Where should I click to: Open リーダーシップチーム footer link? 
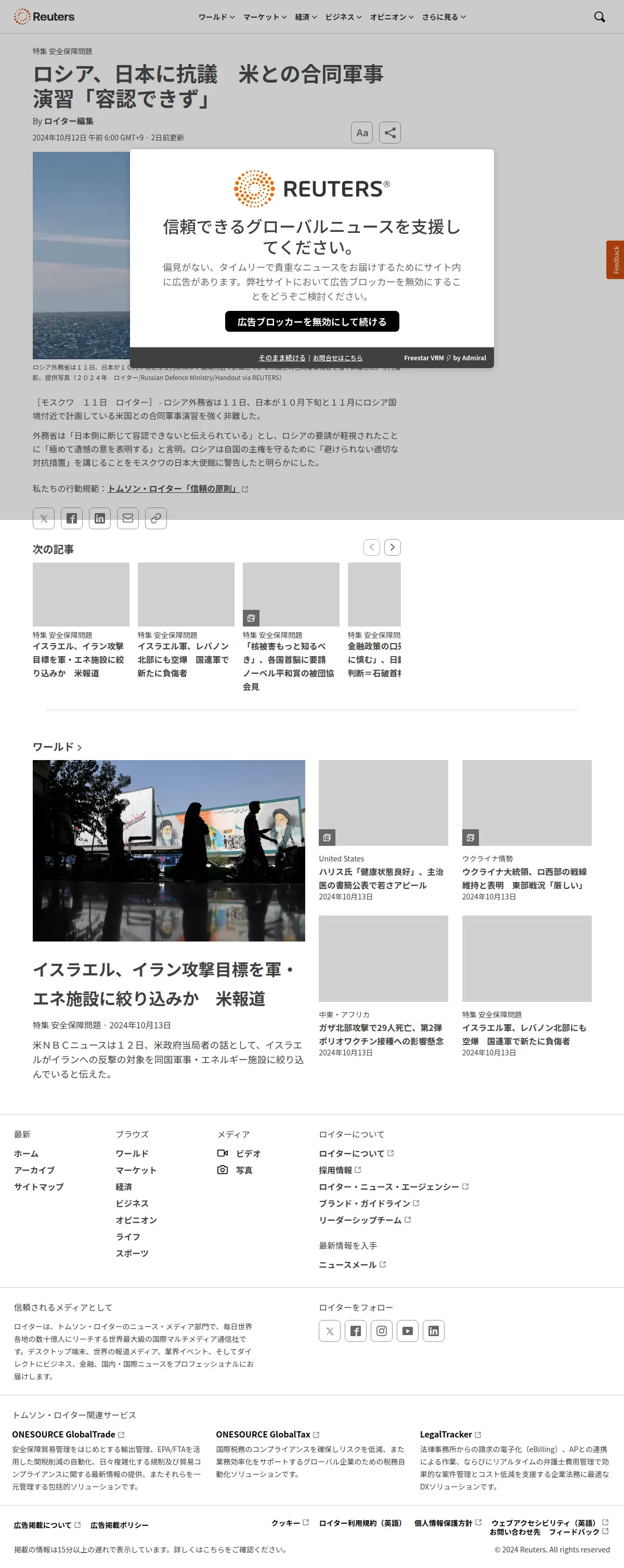click(365, 1220)
